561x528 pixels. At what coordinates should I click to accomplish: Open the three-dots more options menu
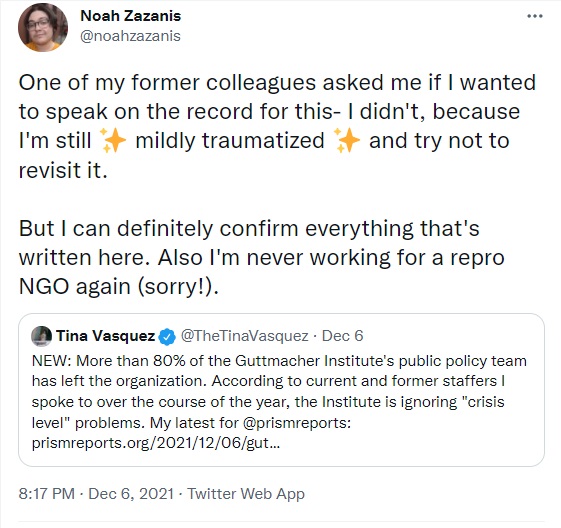535,16
